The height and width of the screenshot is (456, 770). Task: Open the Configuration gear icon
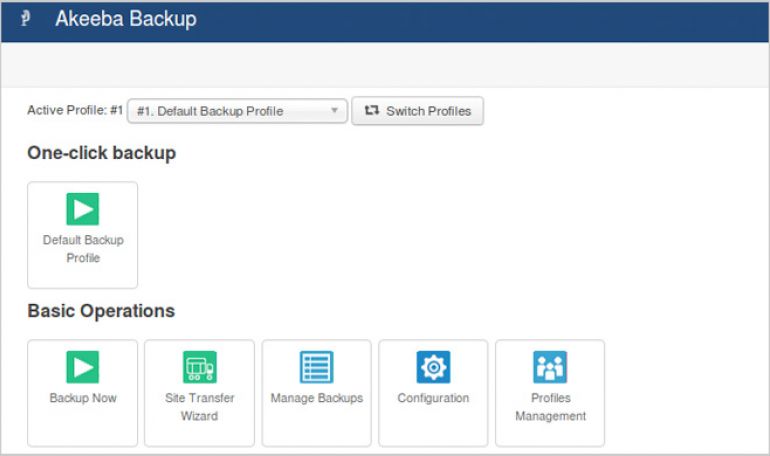[433, 367]
